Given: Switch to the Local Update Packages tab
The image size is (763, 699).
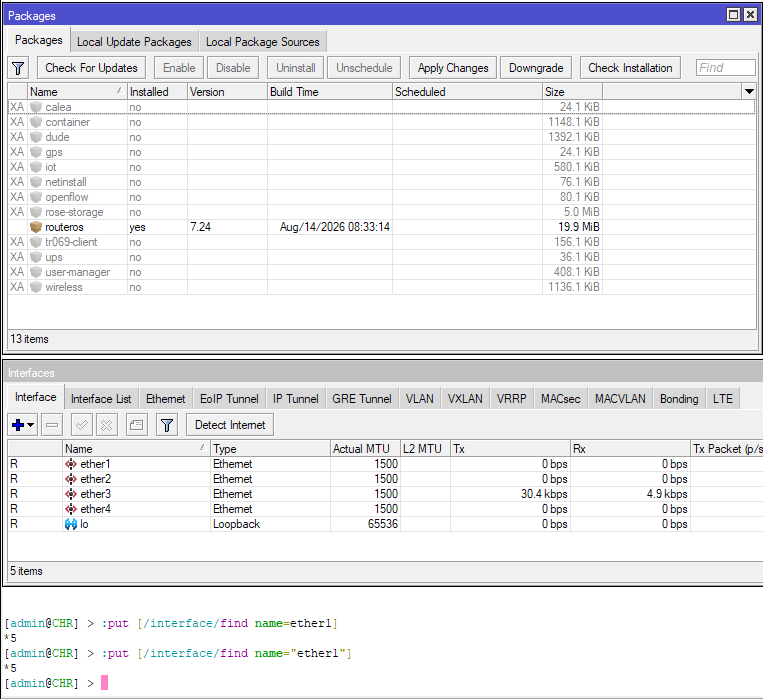Looking at the screenshot, I should coord(134,42).
